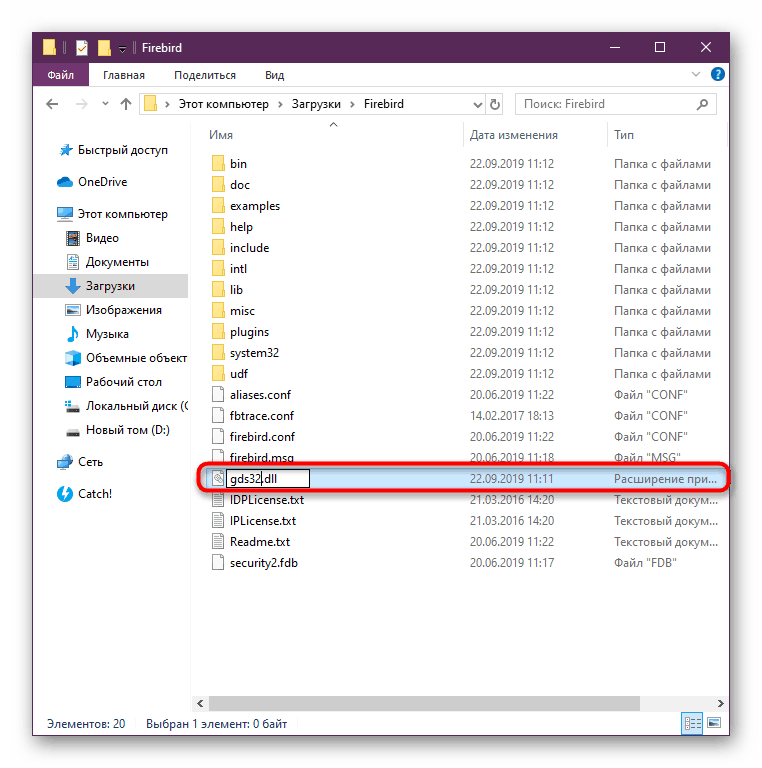
Task: Select the doc folder icon
Action: point(218,185)
